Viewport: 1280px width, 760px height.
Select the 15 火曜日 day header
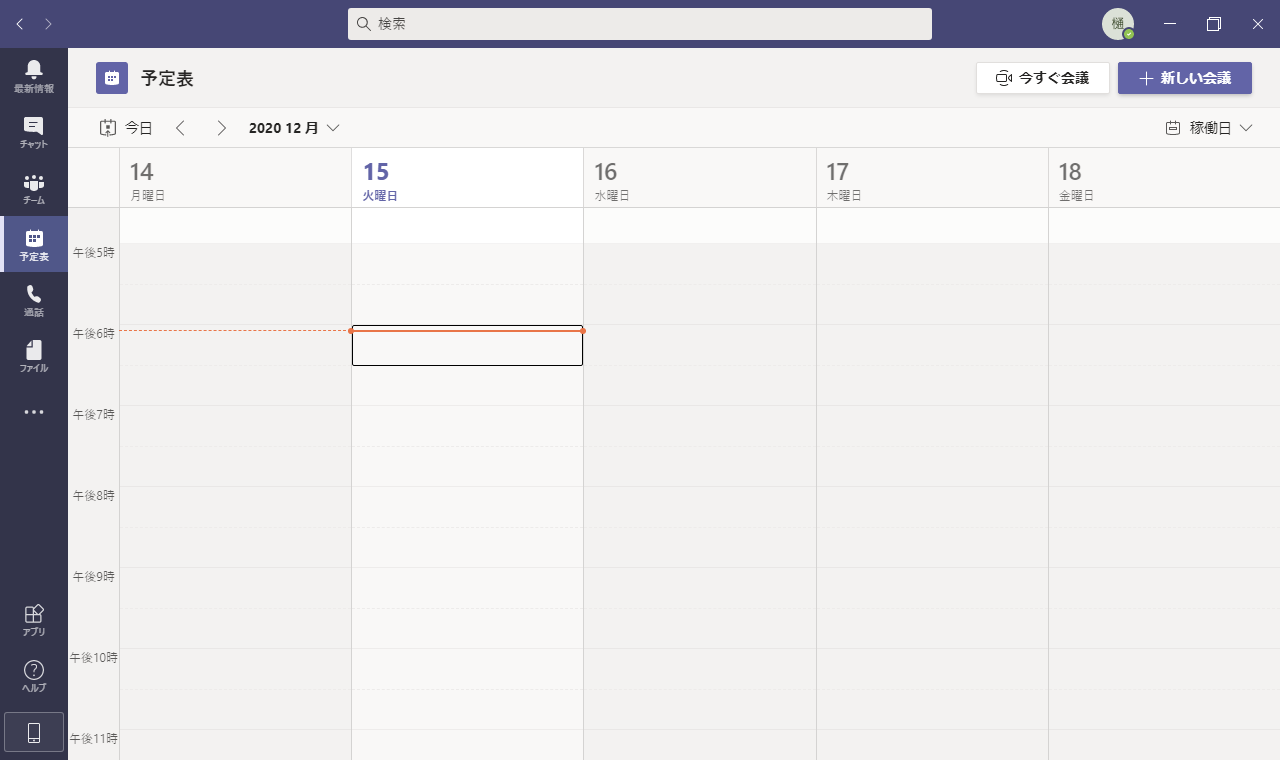(x=467, y=179)
